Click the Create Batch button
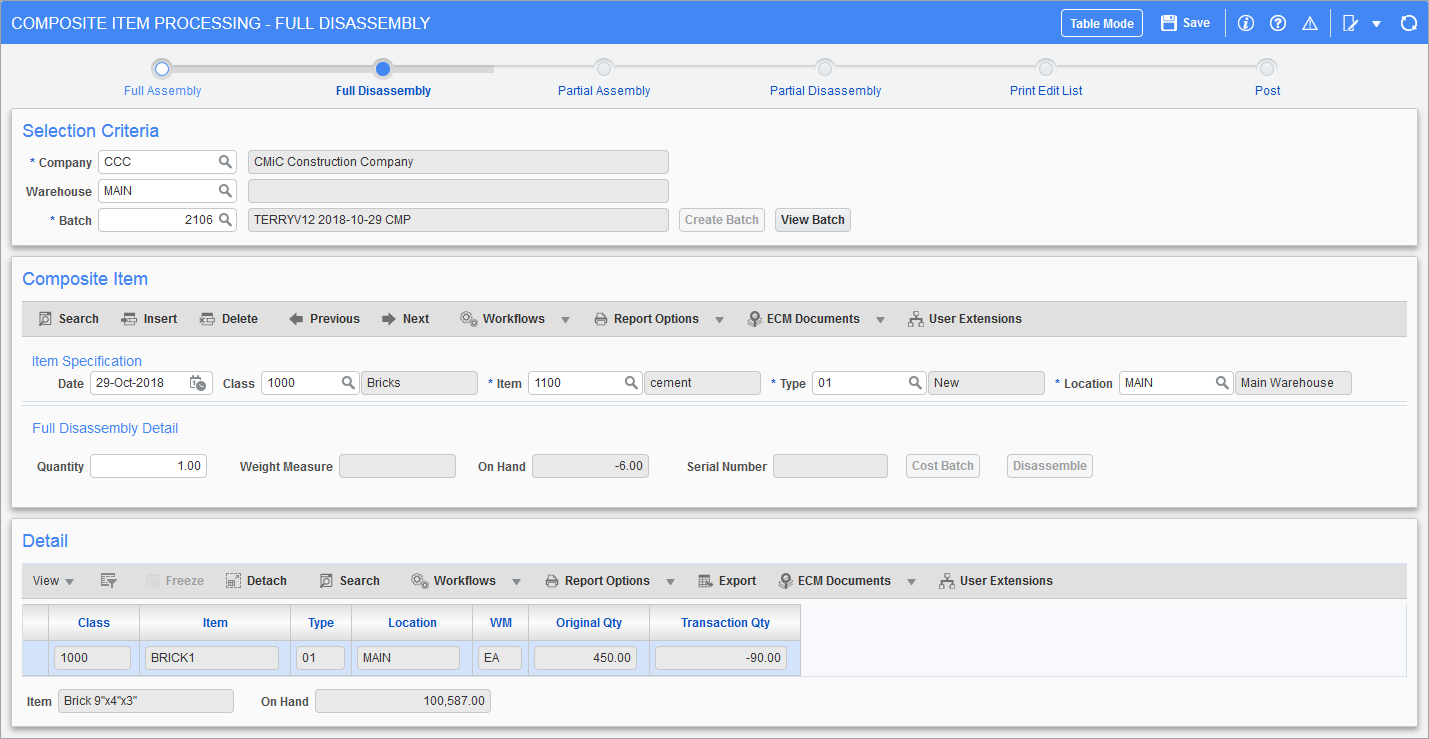Image resolution: width=1429 pixels, height=739 pixels. [x=722, y=220]
